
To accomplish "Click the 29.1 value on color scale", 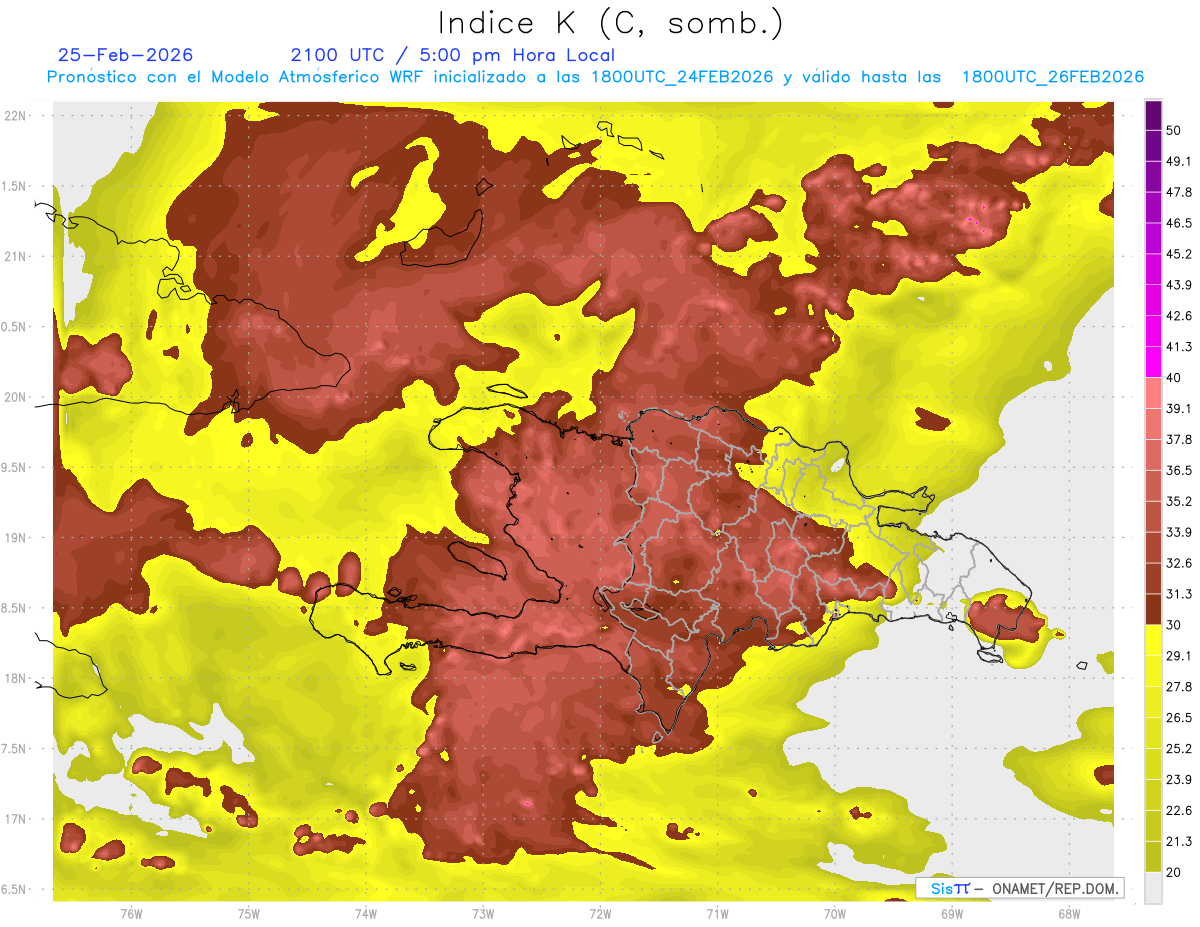I will (1179, 656).
